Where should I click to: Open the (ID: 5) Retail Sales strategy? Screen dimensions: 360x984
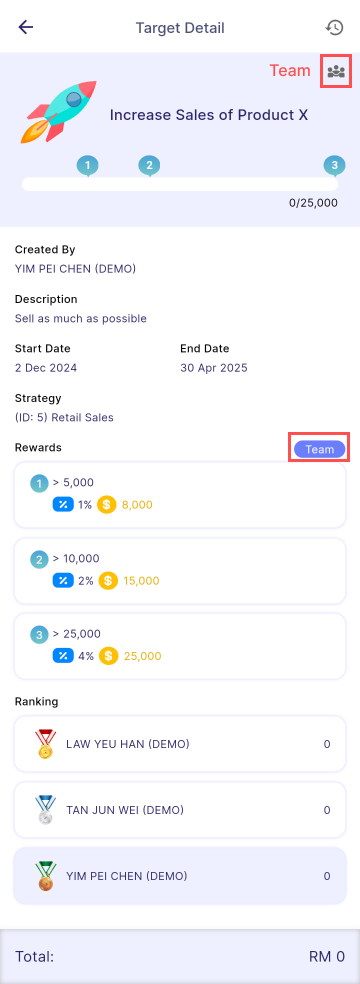[x=65, y=417]
